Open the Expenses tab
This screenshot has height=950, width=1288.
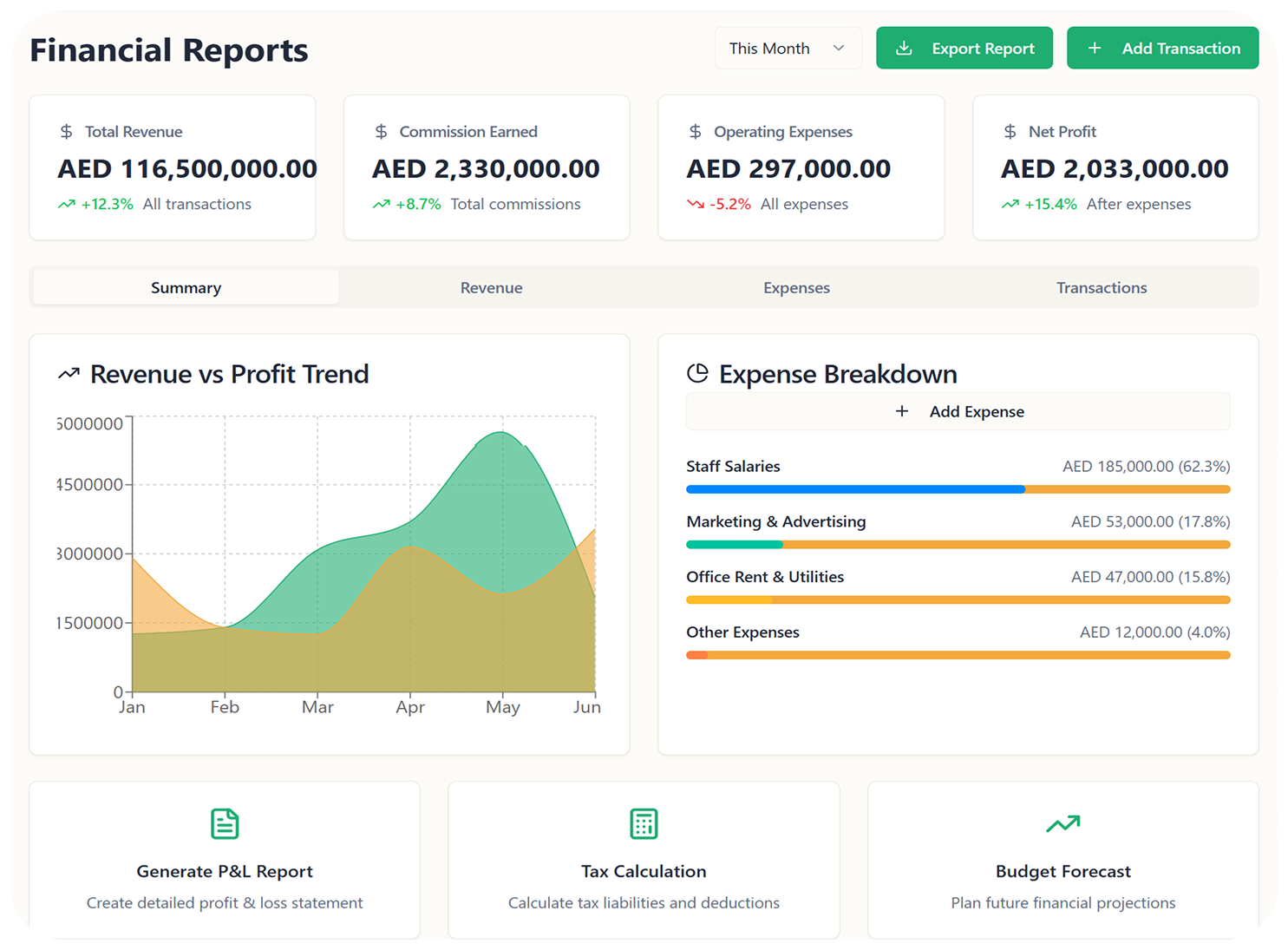796,287
